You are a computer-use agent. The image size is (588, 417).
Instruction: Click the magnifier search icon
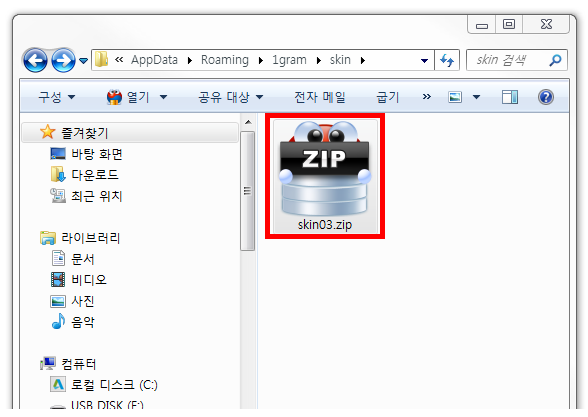(x=555, y=60)
